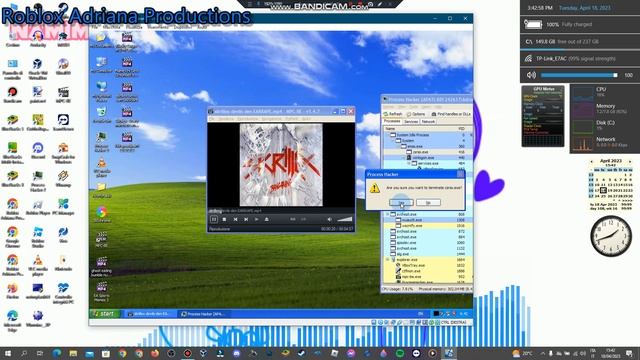Click the MPC-BE XP taskbar button
The width and height of the screenshot is (640, 360).
151,314
